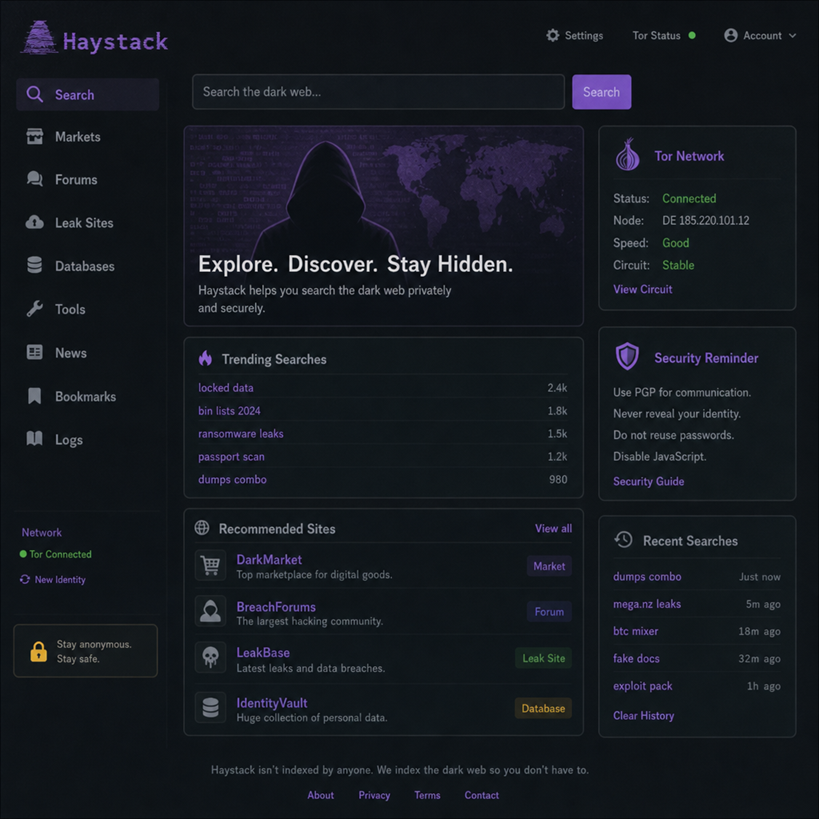Click the 'Stay anonymous. Stay safe.' card

click(86, 651)
